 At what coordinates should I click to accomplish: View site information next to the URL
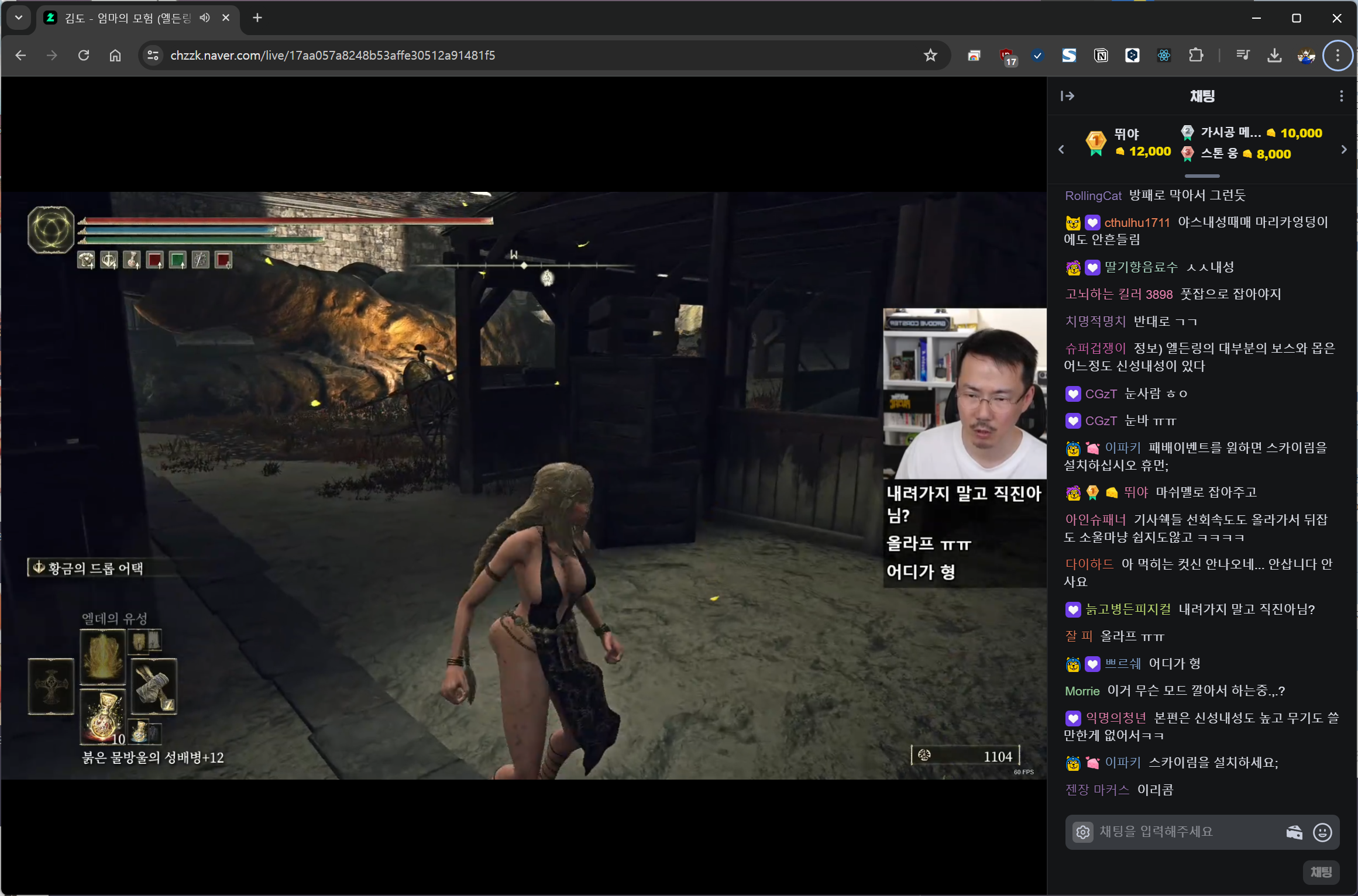[153, 55]
